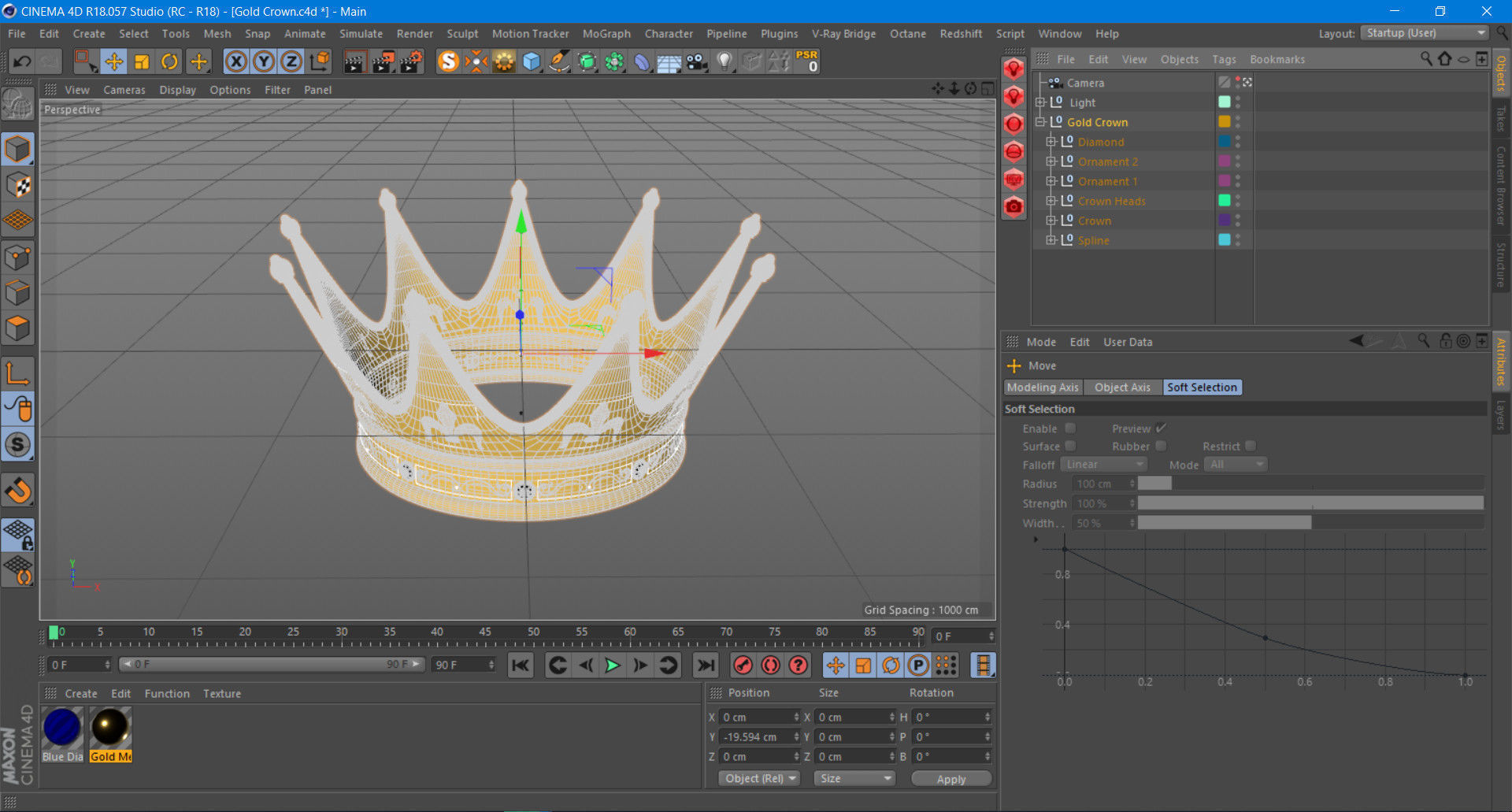Screen dimensions: 1512x812
Task: Click the keyframe selection question icon
Action: point(799,666)
